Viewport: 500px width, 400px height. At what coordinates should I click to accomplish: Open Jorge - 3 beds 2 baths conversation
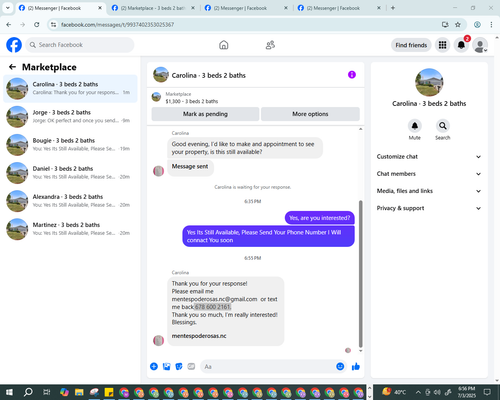click(x=70, y=117)
